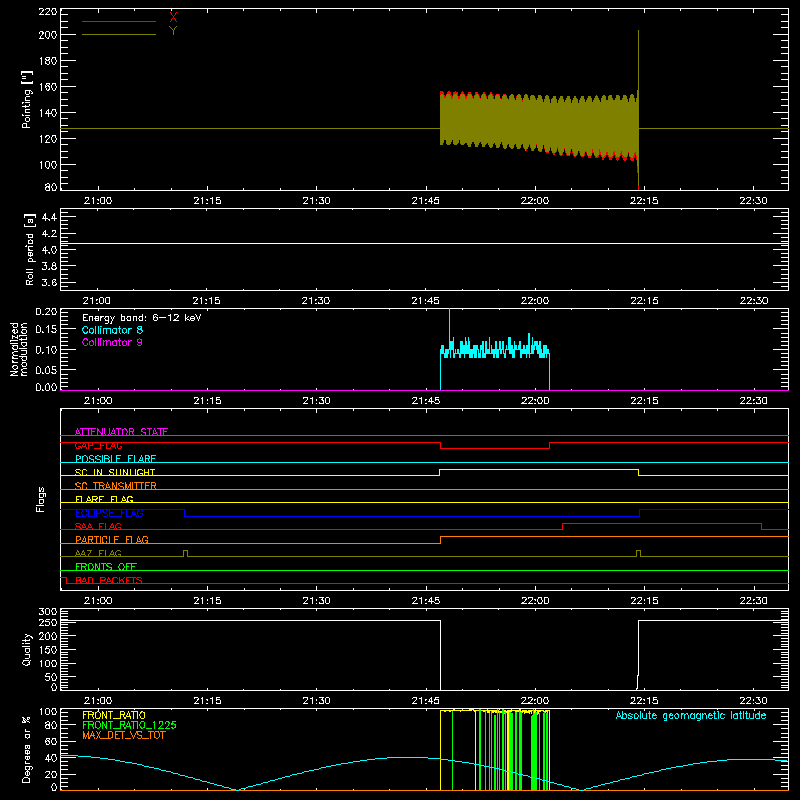Click the blue ECLIPSE_FLAG label
Viewport: 800px width, 800px height.
109,513
